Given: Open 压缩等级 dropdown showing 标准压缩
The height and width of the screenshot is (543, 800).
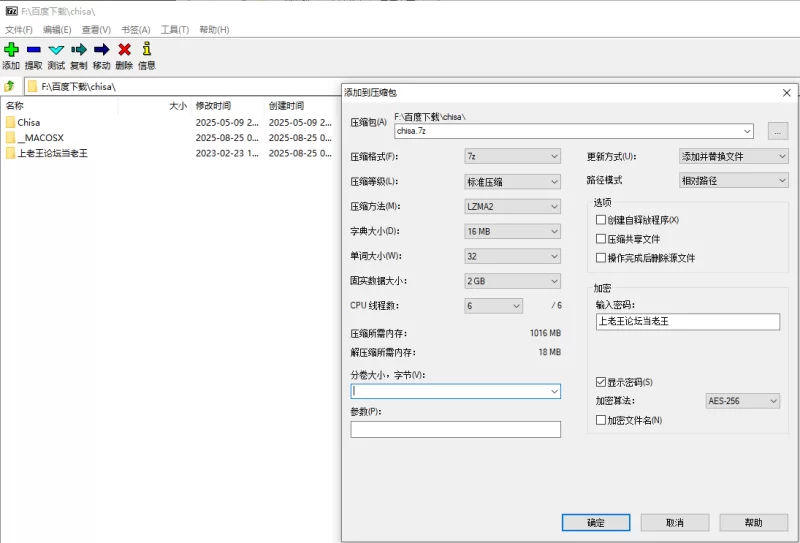Looking at the screenshot, I should [x=512, y=182].
